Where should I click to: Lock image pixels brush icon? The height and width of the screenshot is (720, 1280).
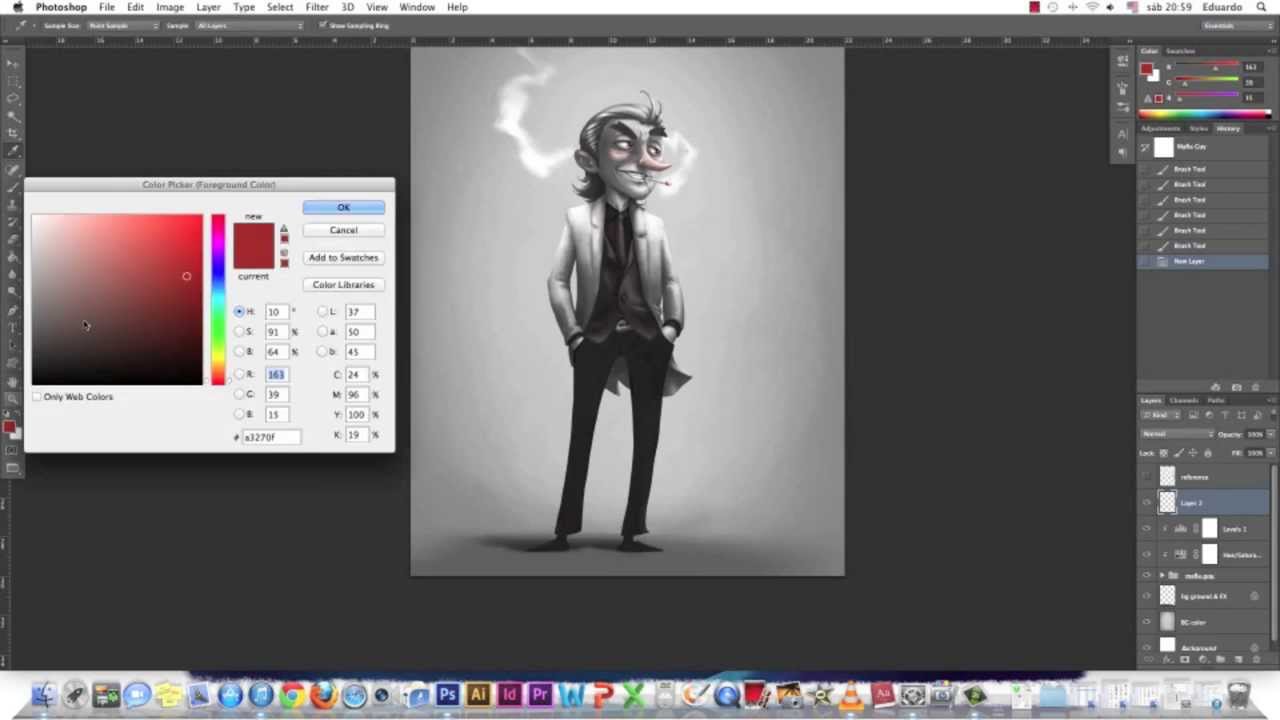point(1180,452)
